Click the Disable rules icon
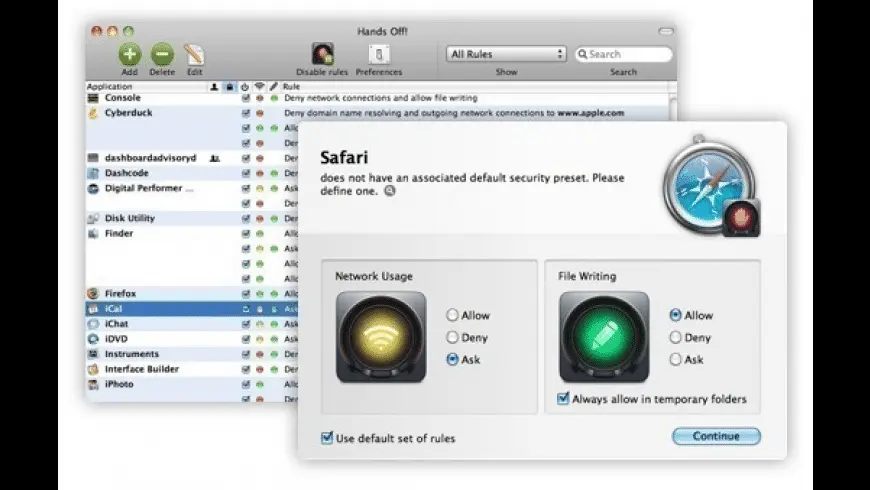The height and width of the screenshot is (490, 870). click(x=322, y=54)
